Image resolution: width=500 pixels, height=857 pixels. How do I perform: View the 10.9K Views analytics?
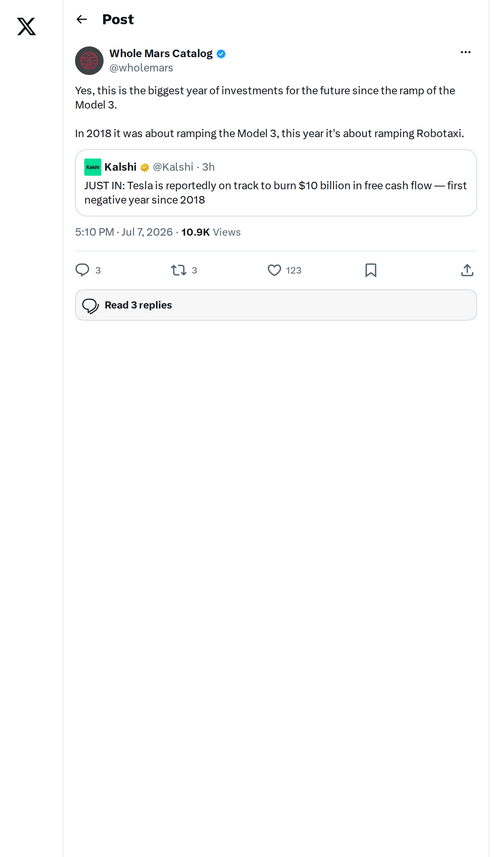click(x=211, y=232)
